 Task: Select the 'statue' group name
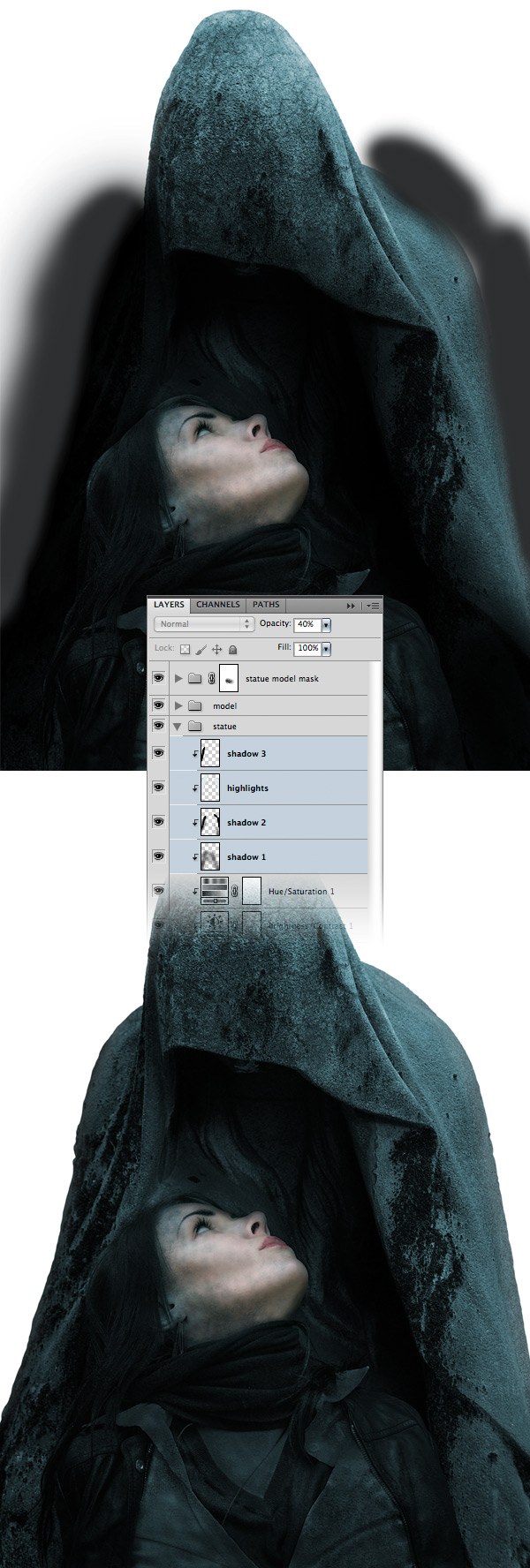224,727
